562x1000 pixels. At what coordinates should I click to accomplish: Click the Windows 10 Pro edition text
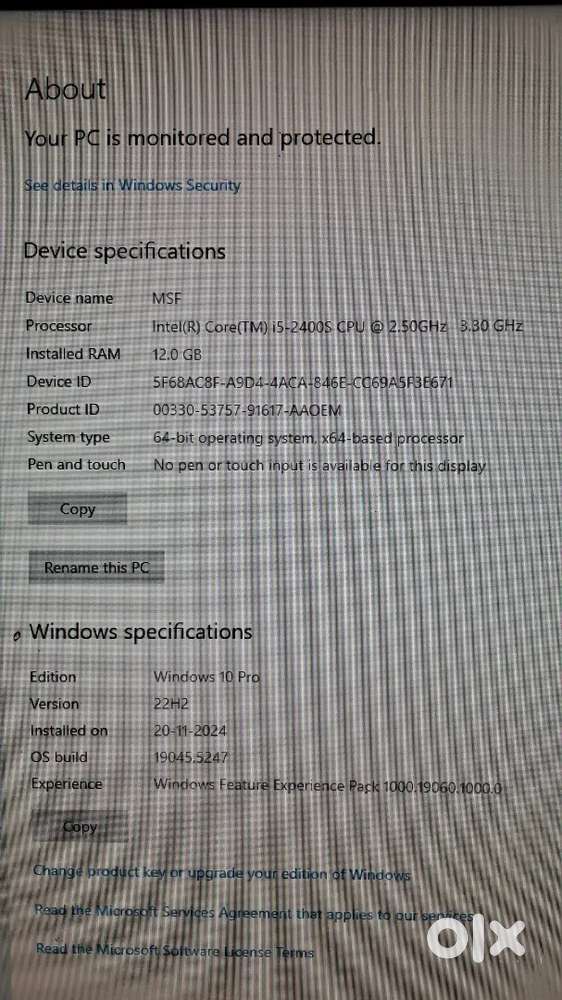(x=207, y=677)
